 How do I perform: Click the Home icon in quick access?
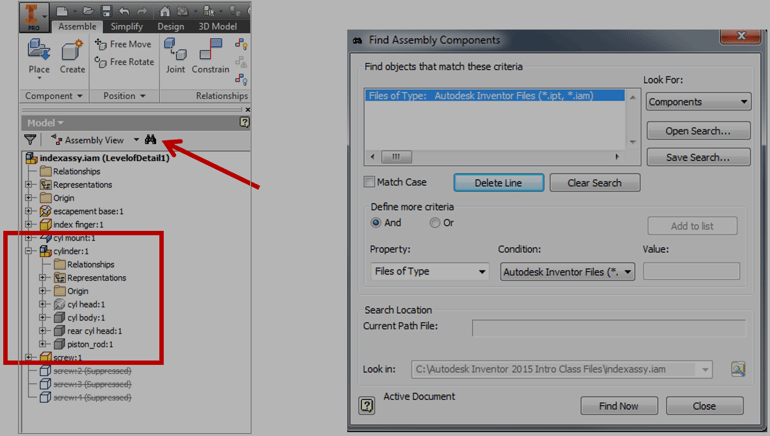(x=165, y=11)
